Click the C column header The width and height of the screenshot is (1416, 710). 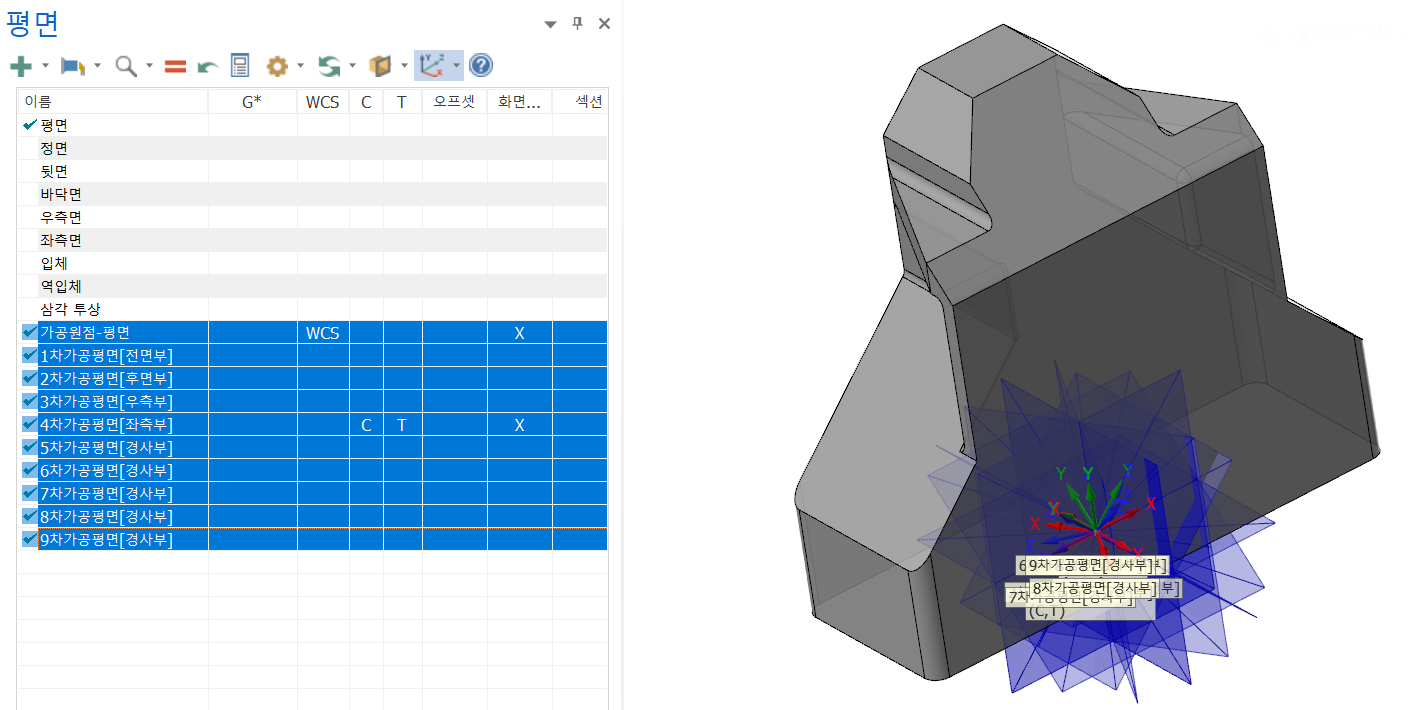click(366, 101)
